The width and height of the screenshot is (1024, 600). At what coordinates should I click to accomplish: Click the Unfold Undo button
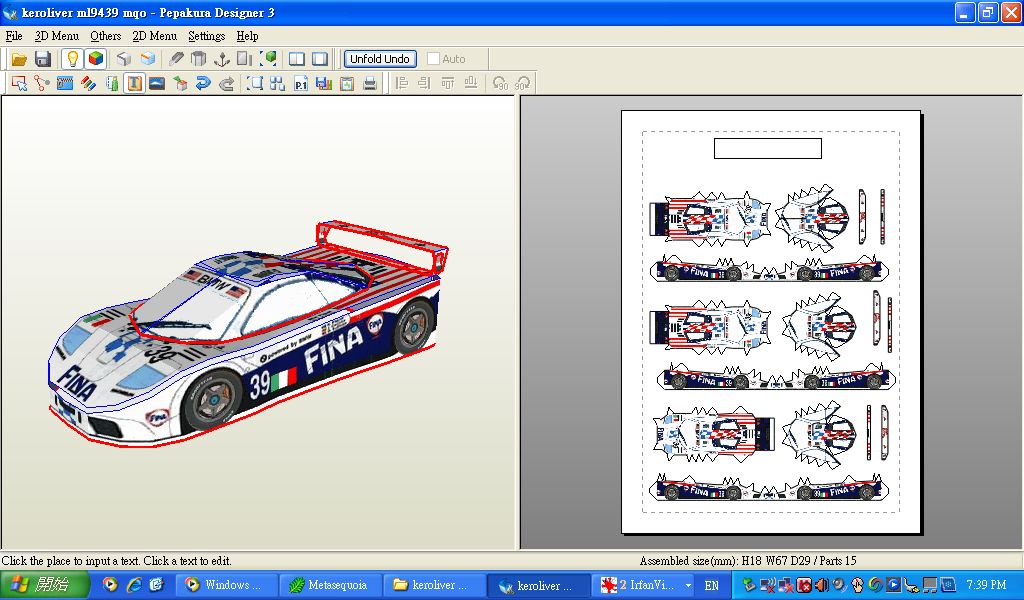(x=380, y=59)
